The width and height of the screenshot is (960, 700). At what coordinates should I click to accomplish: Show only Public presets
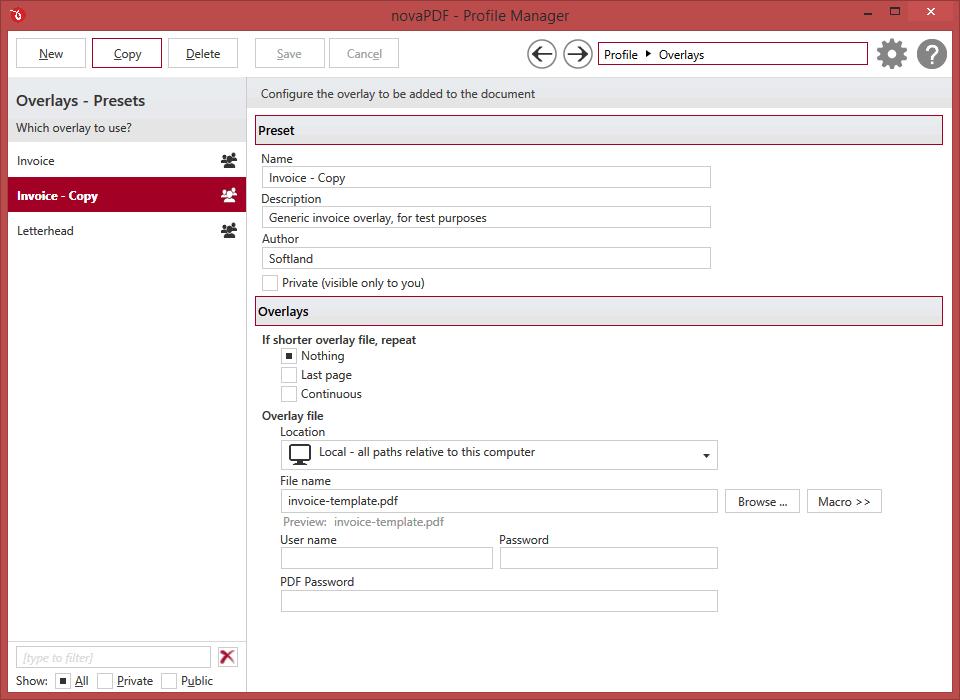point(169,681)
